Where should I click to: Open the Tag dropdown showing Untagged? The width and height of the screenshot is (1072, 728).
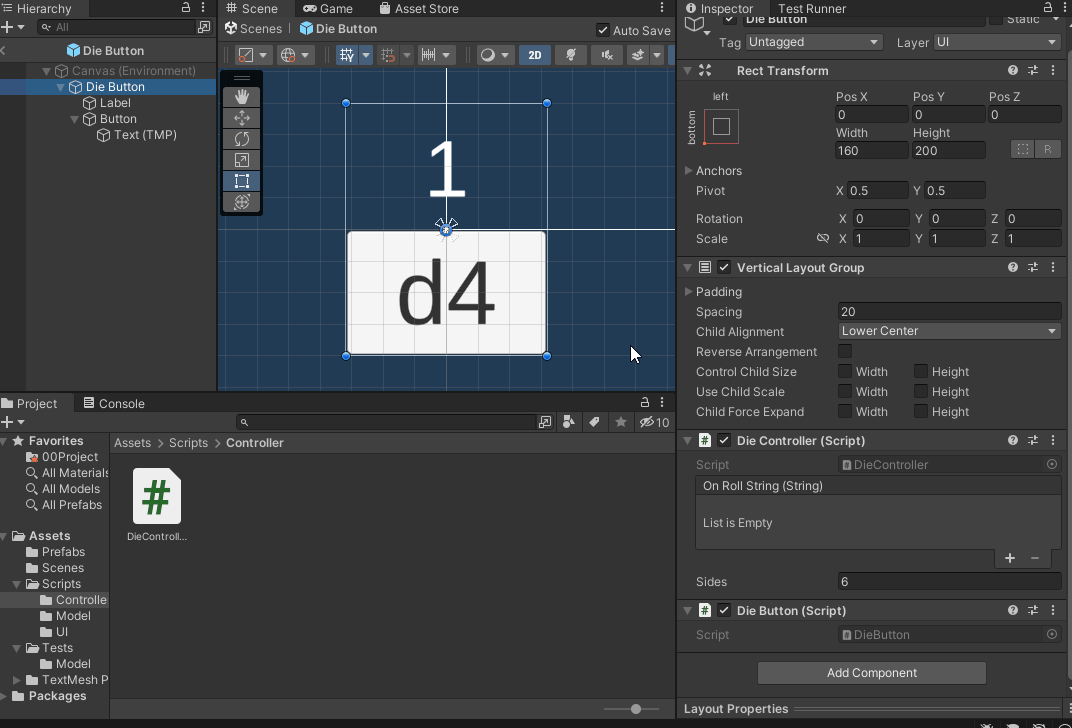tap(813, 42)
